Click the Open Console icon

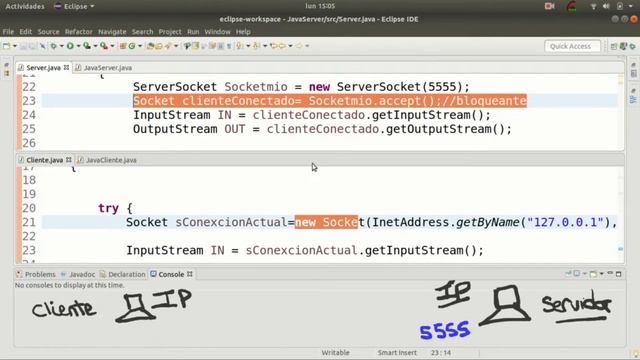[593, 273]
